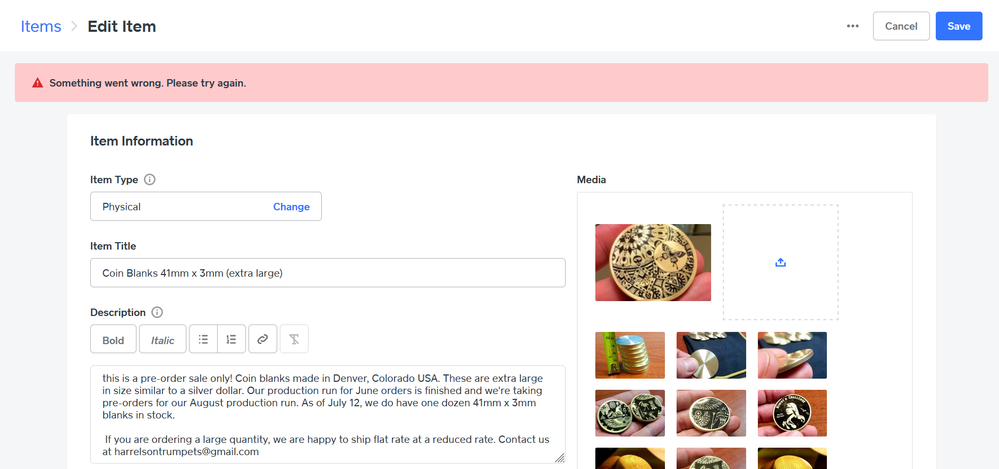Add a hyperlink using the link icon
Screen dimensions: 999x469
262,339
